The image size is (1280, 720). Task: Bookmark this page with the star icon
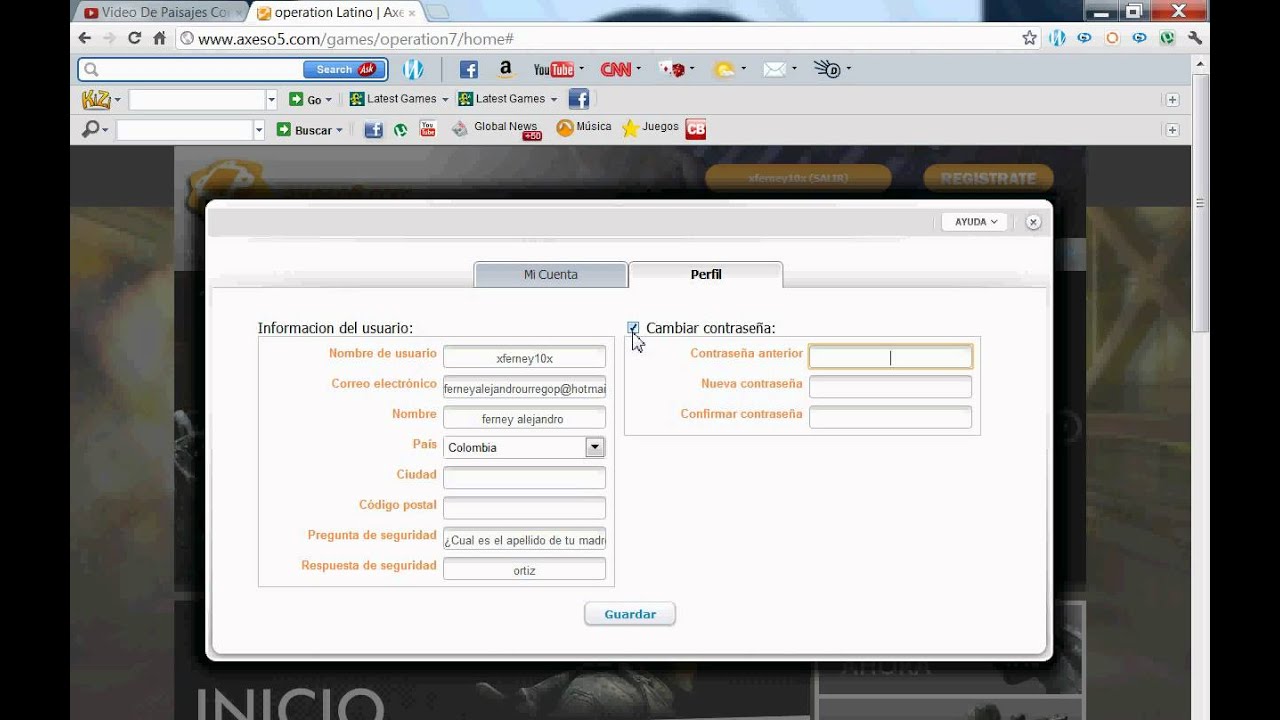[1029, 38]
